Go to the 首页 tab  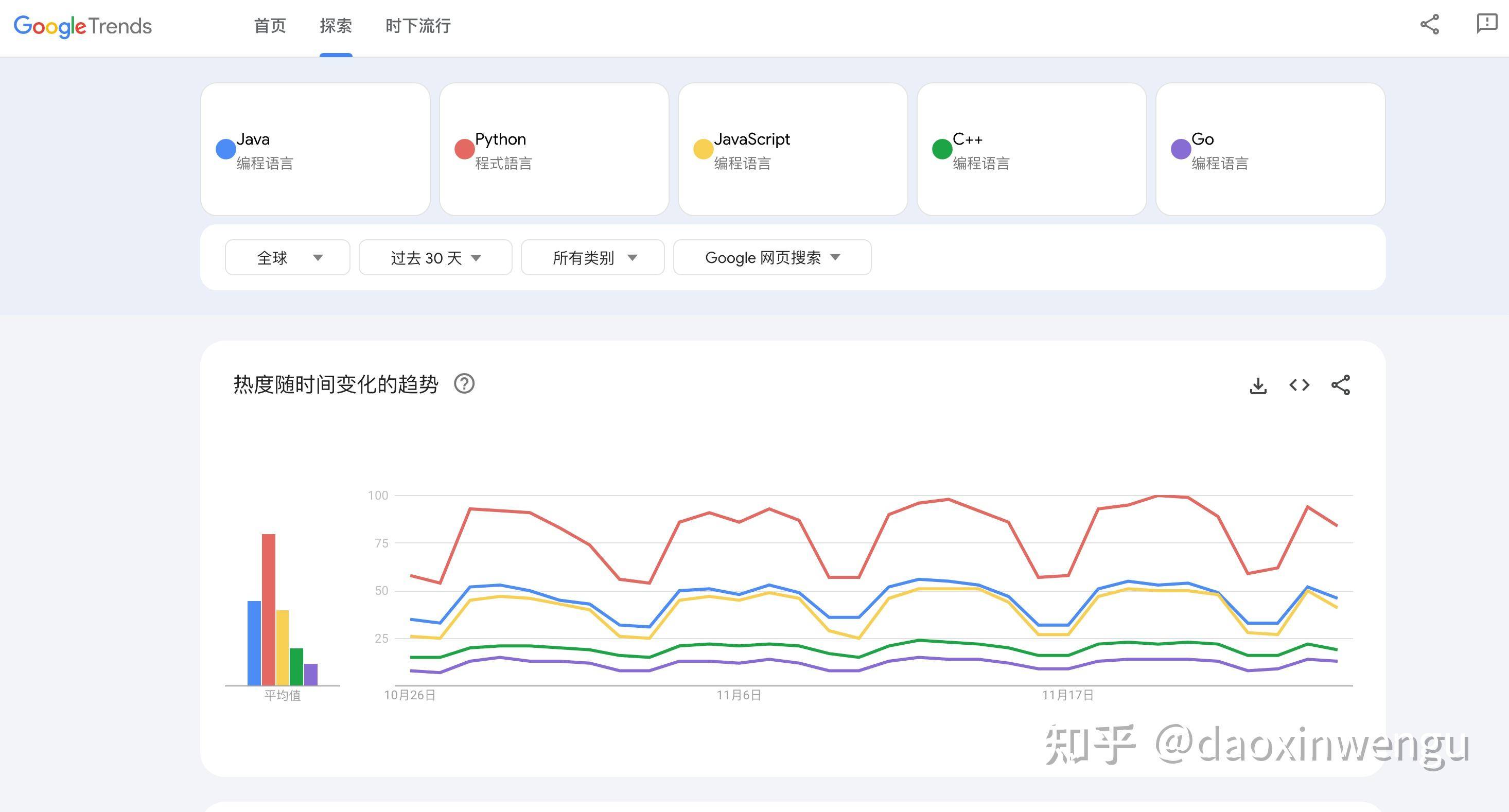[270, 26]
